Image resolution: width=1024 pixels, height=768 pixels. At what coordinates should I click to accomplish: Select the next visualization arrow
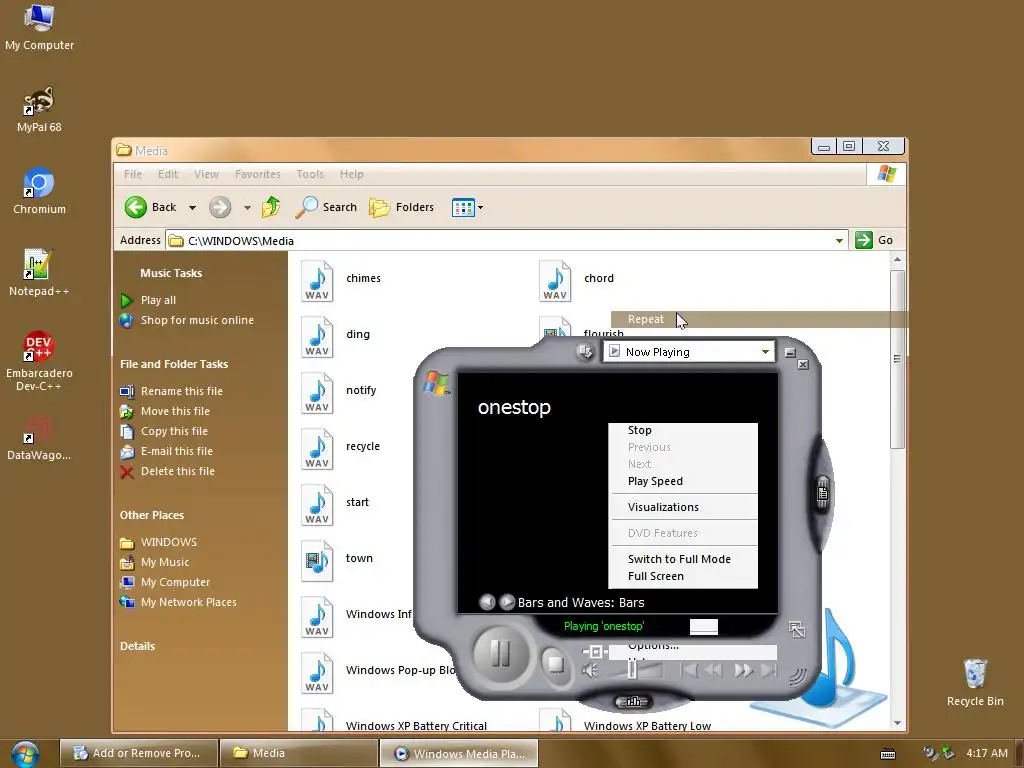pyautogui.click(x=507, y=602)
